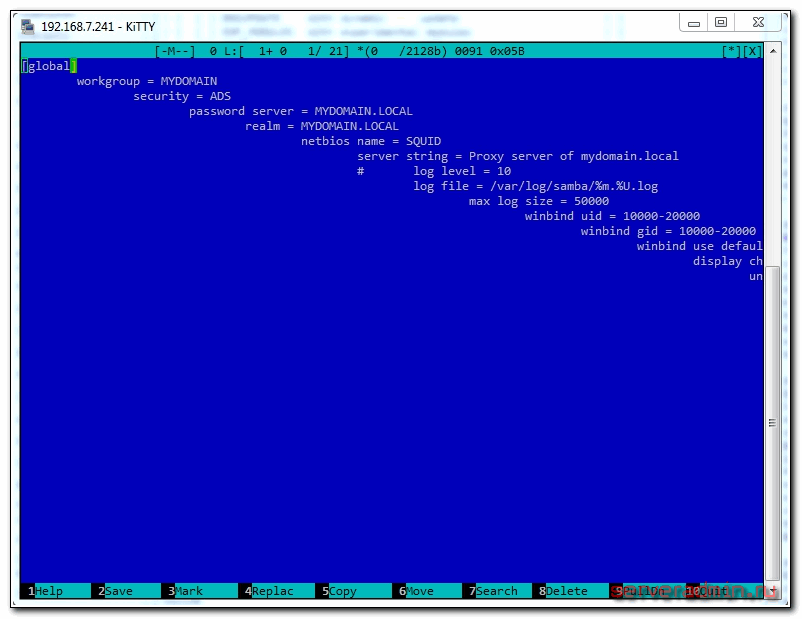This screenshot has height=619, width=802.
Task: Maximize the KiTTY window
Action: pos(720,22)
